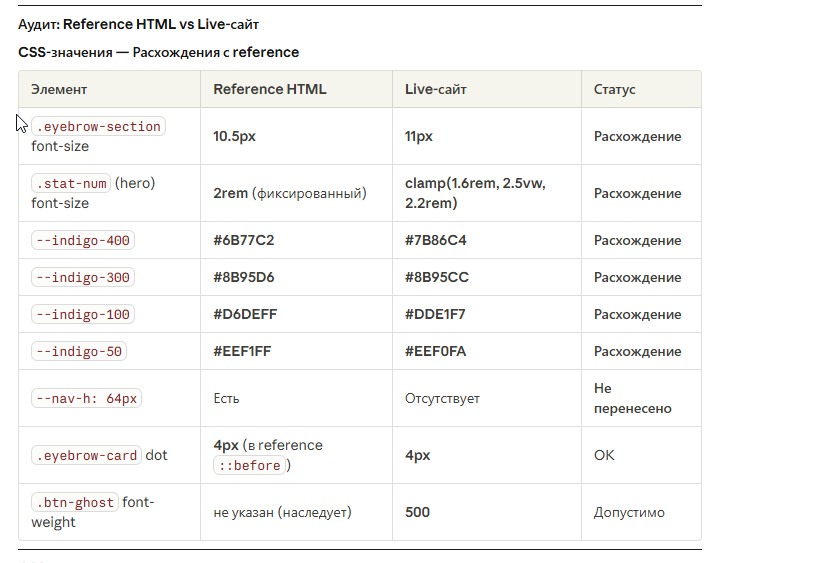Screen dimensions: 833x563
Task: Click the --indigo-400 variable chip
Action: coord(83,241)
